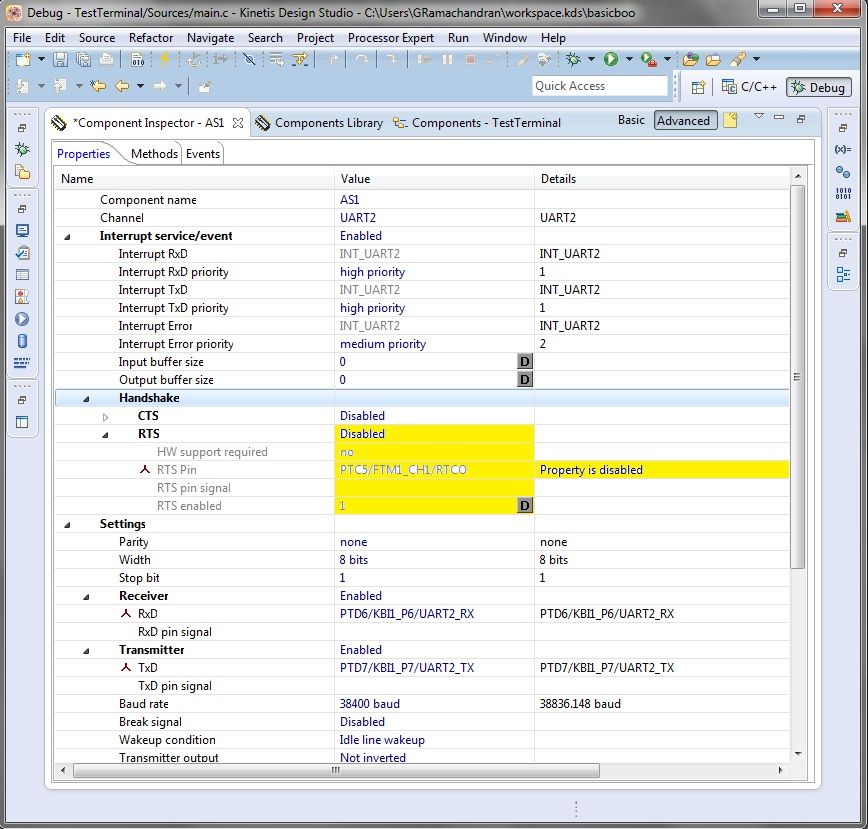Open the Processor Expert menu
The height and width of the screenshot is (829, 868).
[391, 38]
